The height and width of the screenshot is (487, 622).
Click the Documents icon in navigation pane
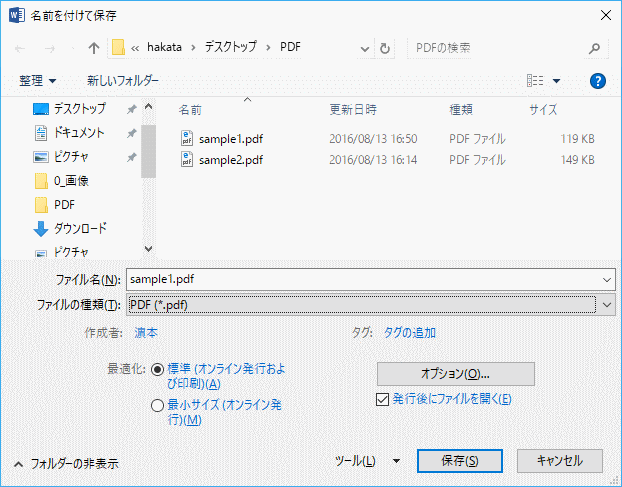point(41,133)
